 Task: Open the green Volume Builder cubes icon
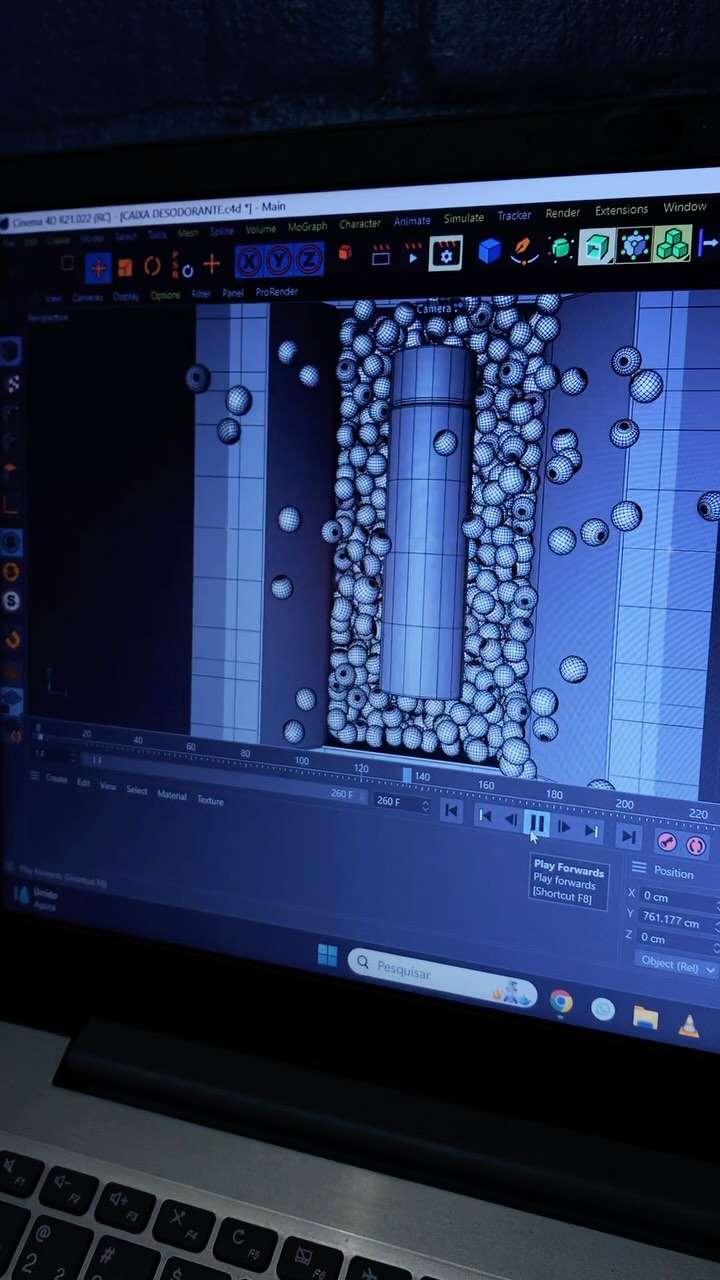coord(672,243)
